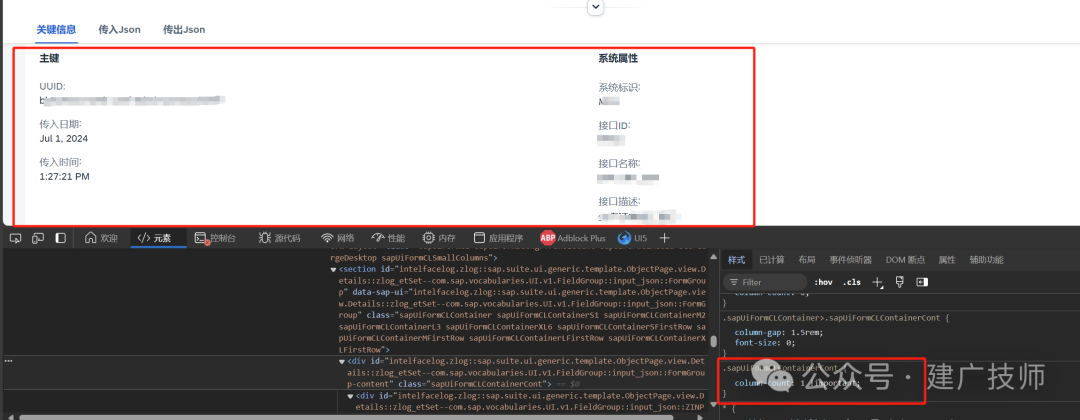Screen dimensions: 1080x420
Task: Open the 内存 memory tab
Action: 439,238
